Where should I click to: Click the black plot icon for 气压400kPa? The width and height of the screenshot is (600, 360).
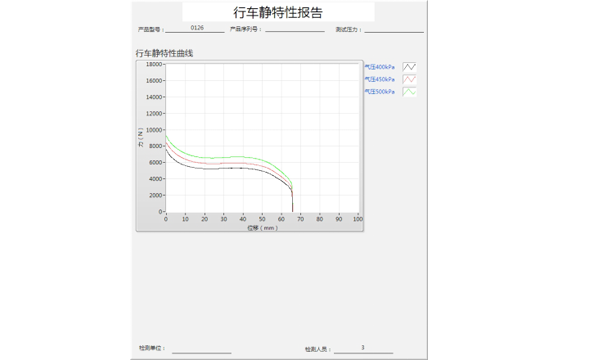409,67
